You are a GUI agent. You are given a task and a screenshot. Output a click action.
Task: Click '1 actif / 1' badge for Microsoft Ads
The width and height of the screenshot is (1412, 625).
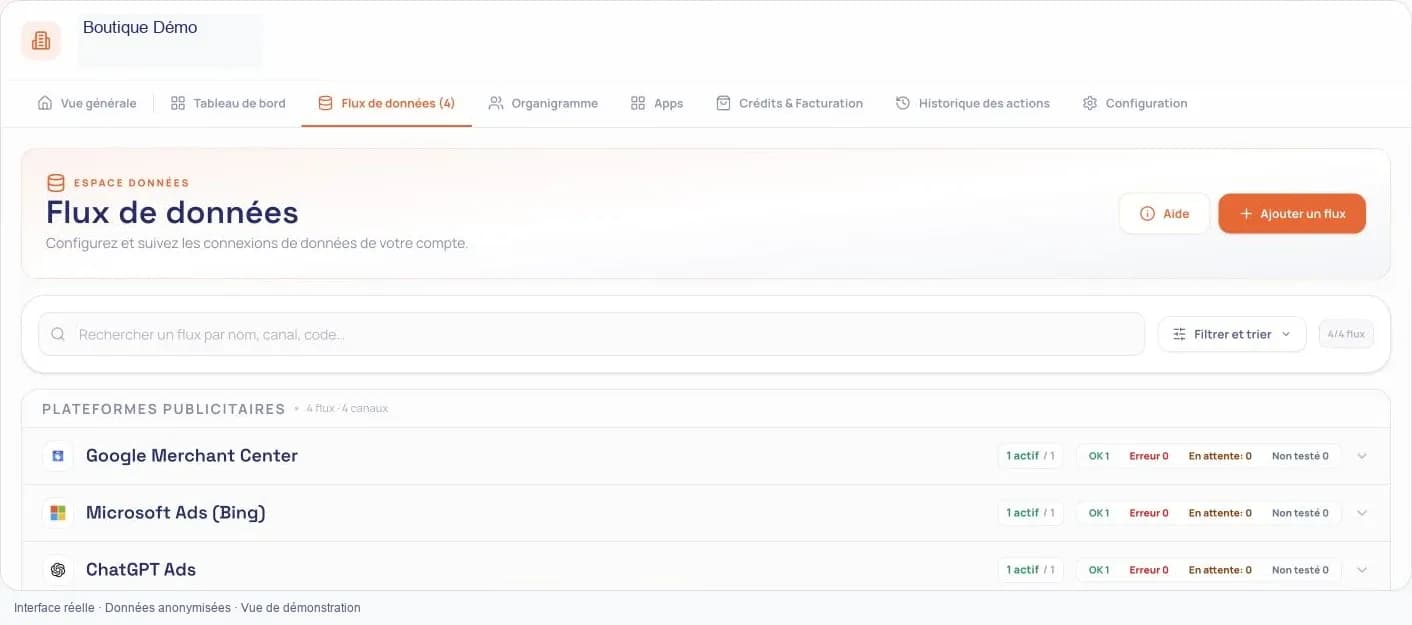[x=1030, y=513]
